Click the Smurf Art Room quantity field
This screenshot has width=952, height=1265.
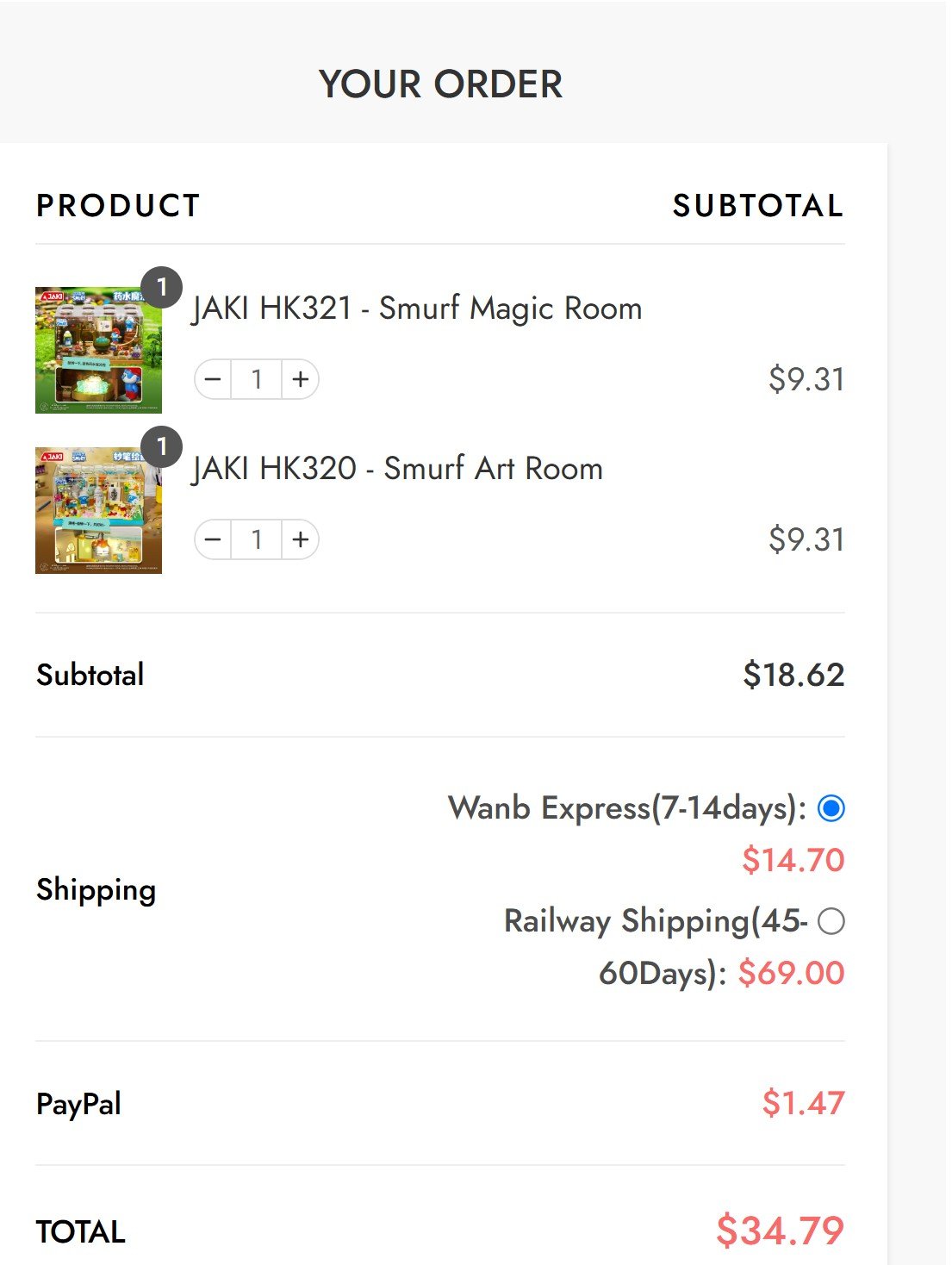coord(257,539)
